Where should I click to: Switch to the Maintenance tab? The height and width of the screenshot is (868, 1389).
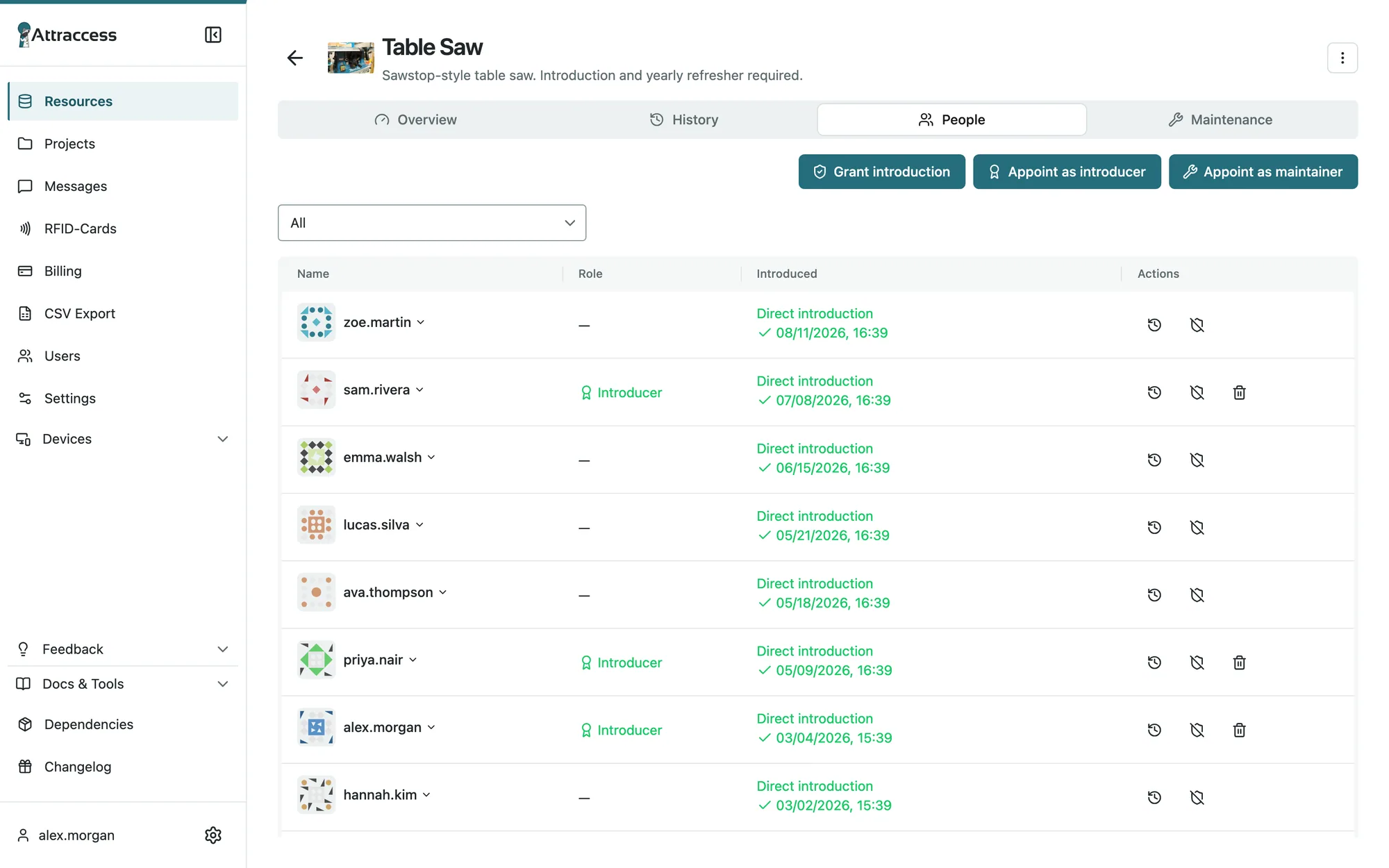1220,119
